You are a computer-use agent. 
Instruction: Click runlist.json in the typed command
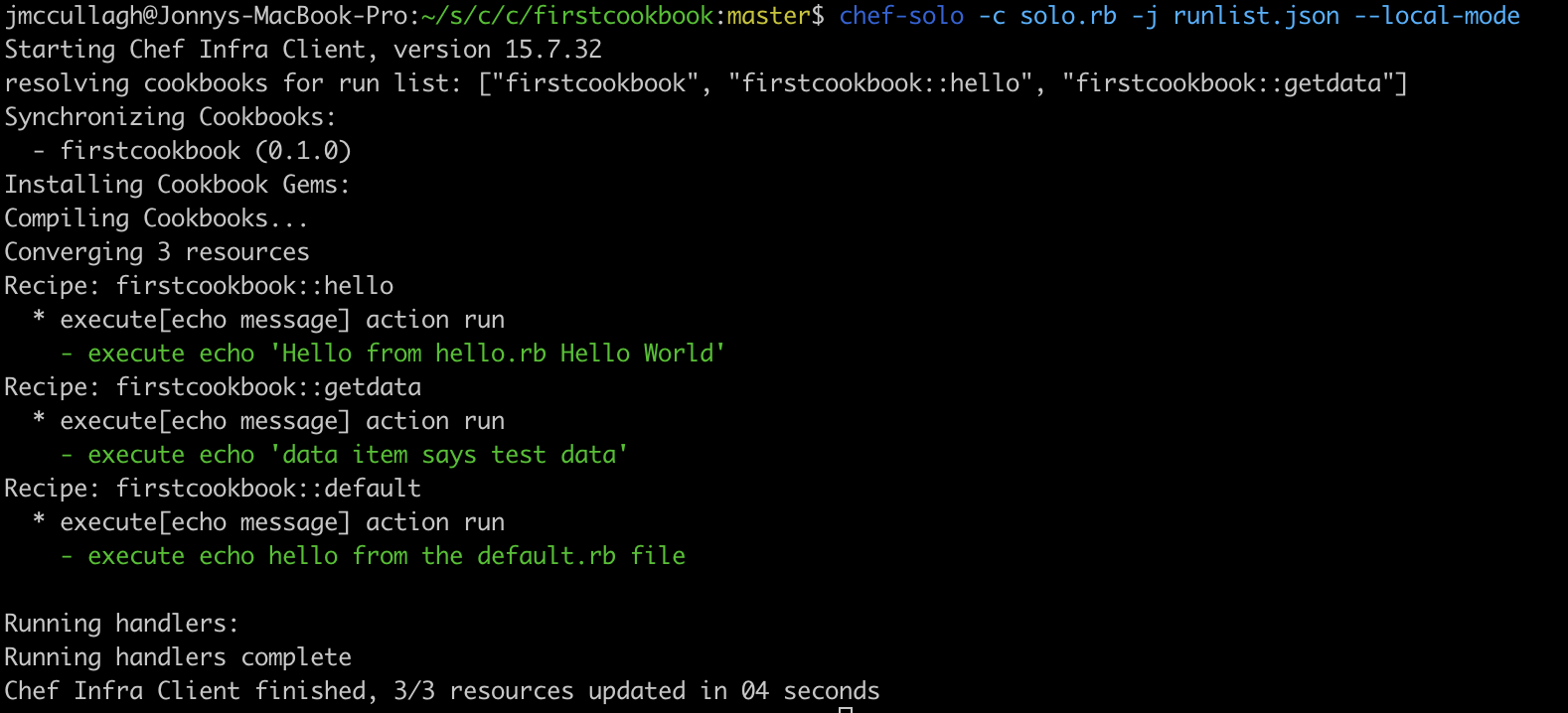pos(1256,16)
